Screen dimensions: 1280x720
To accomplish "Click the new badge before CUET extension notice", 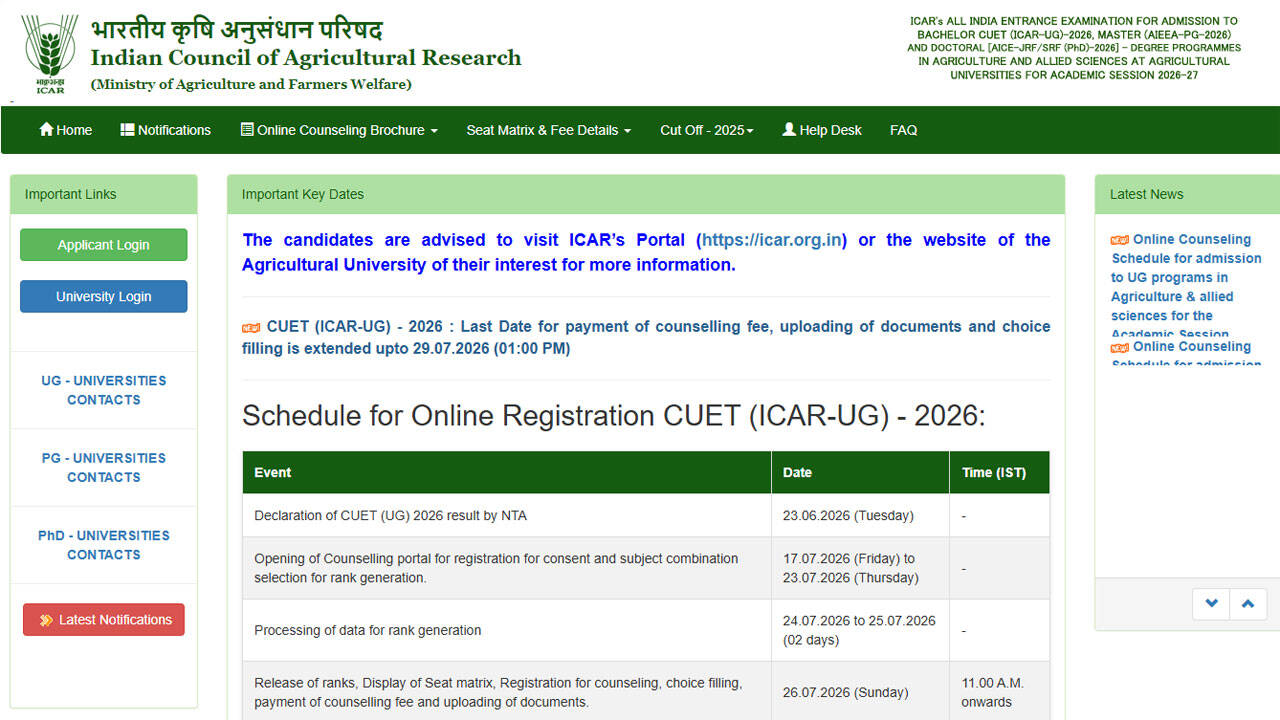I will 251,328.
